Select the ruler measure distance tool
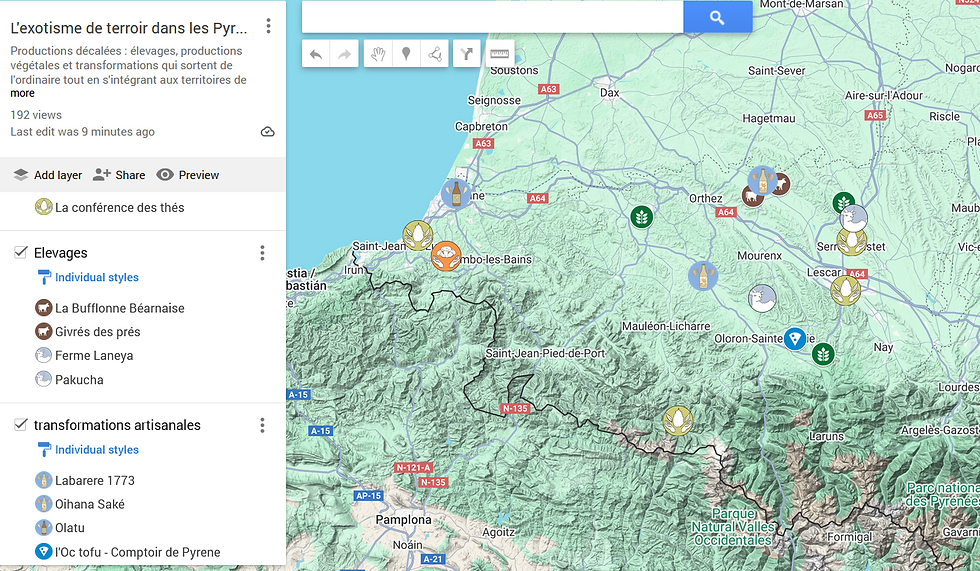Screen dimensions: 980x571 coord(499,54)
